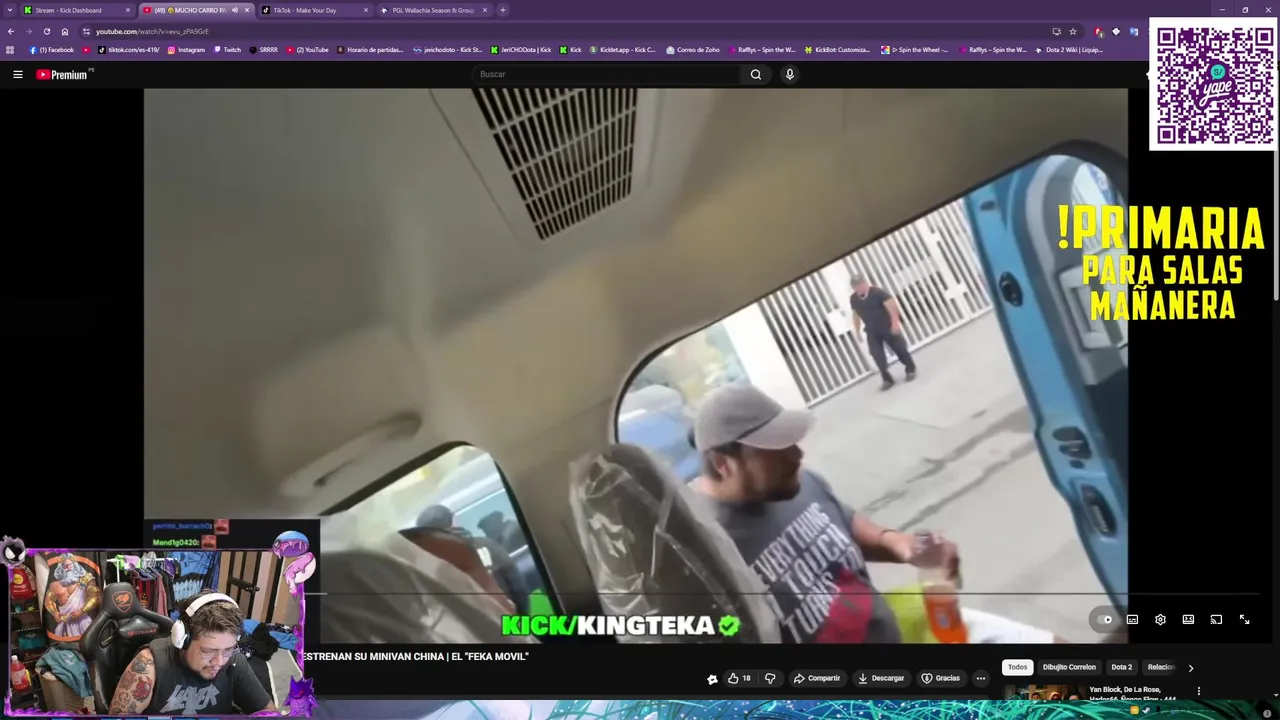Open the player settings gear
The height and width of the screenshot is (720, 1280).
[1160, 619]
